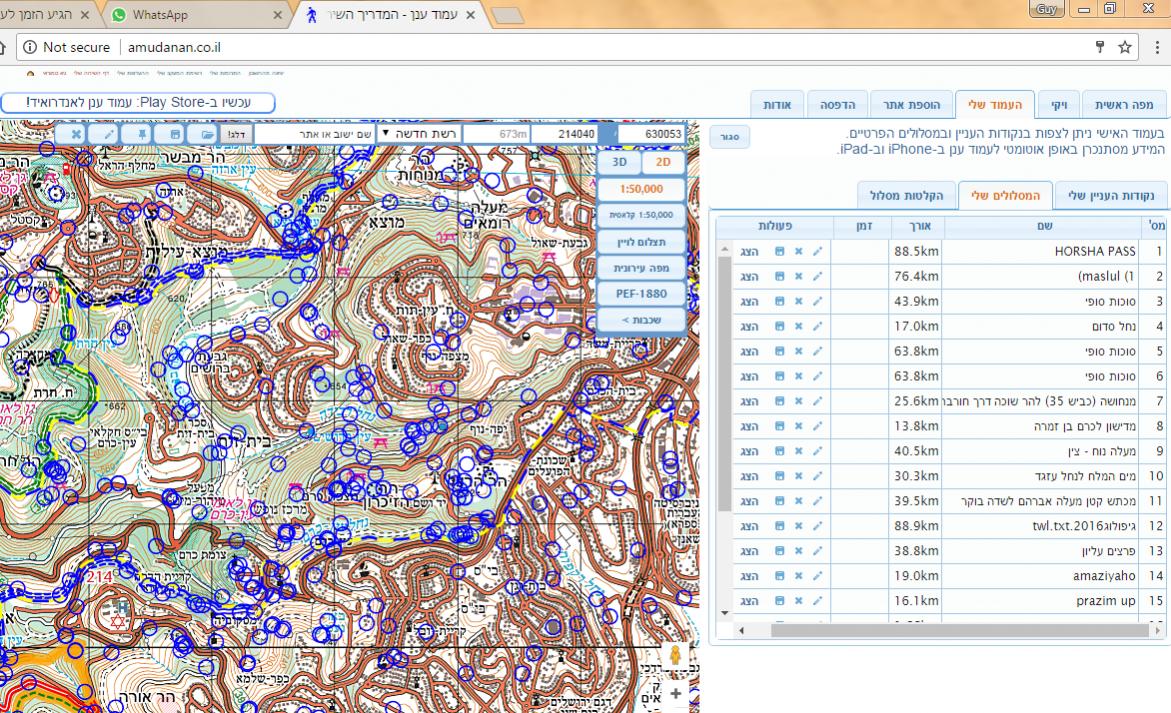Open the רשת חדשה coordinate grid dropdown
This screenshot has width=1171, height=713.
(419, 134)
